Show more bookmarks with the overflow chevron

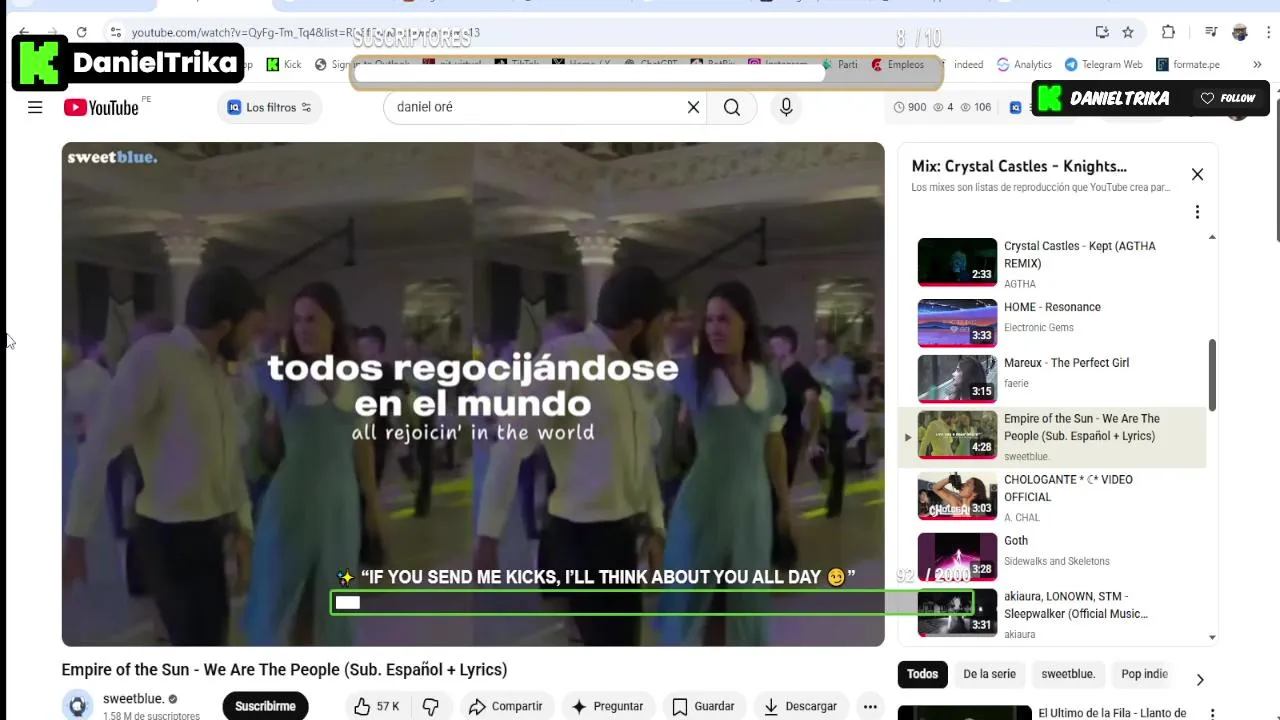pos(1257,64)
